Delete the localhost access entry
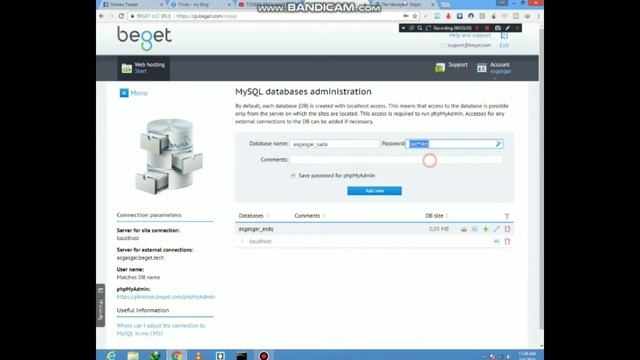The image size is (640, 360). [507, 242]
